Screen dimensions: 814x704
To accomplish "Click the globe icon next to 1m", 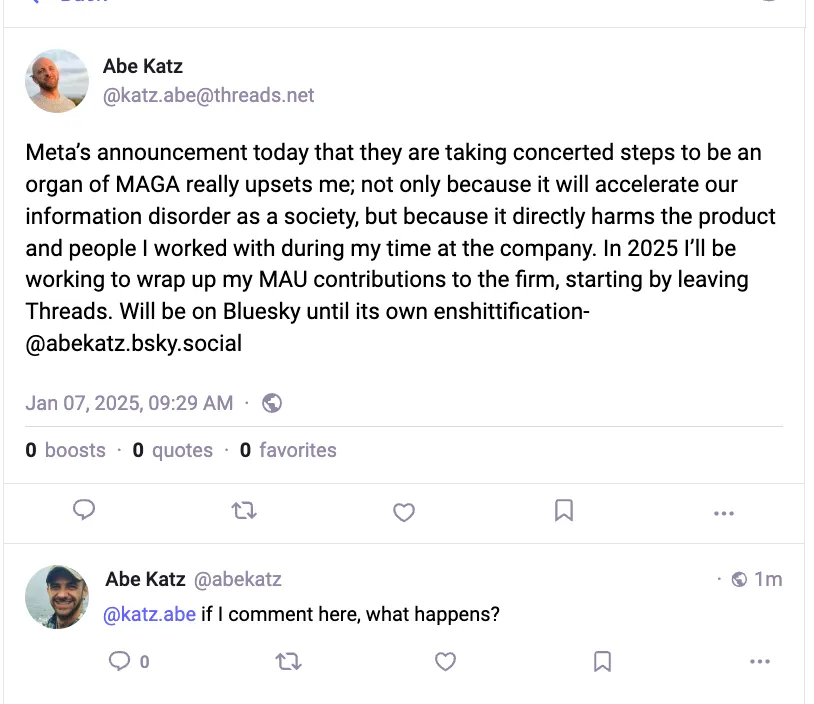I will click(740, 579).
